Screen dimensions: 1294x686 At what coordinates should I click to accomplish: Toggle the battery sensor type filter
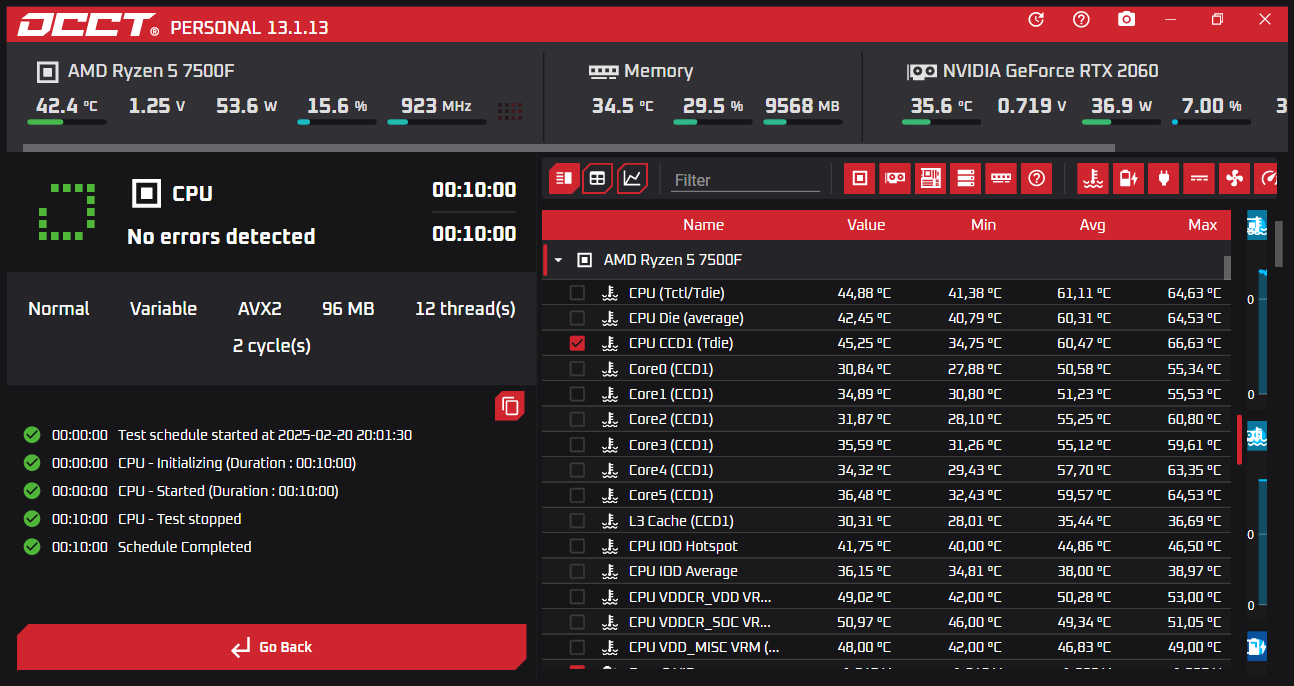tap(1128, 179)
